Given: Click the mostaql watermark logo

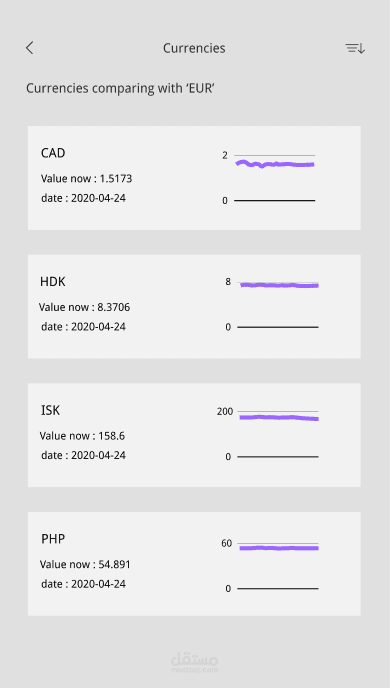Looking at the screenshot, I should 194,663.
